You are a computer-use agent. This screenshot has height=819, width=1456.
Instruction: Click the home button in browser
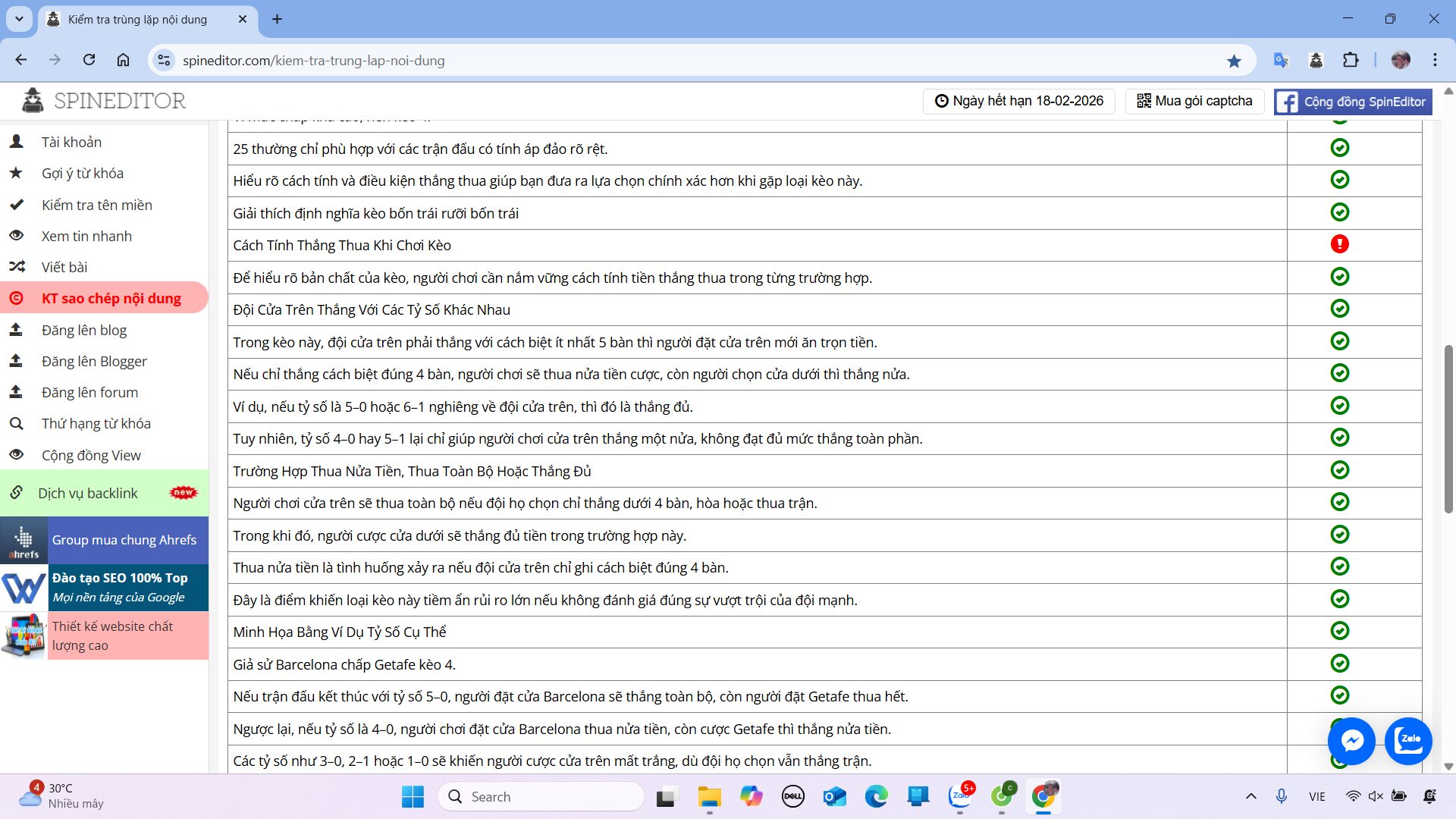123,60
